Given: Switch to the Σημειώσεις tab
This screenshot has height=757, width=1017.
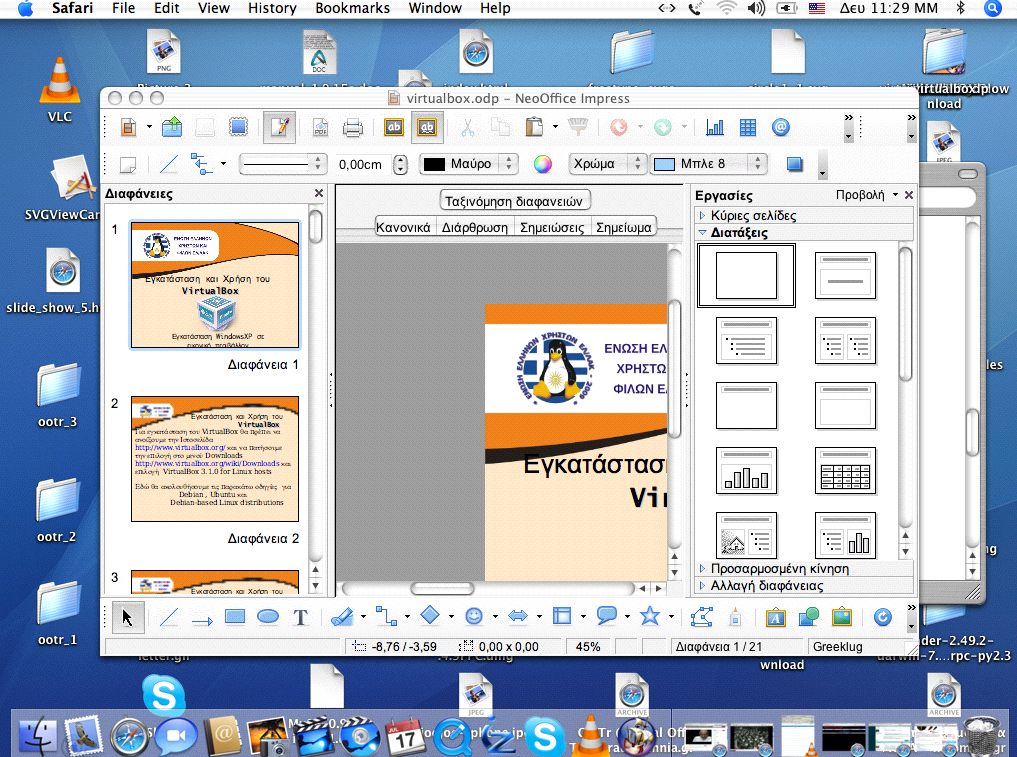Looking at the screenshot, I should pyautogui.click(x=552, y=228).
